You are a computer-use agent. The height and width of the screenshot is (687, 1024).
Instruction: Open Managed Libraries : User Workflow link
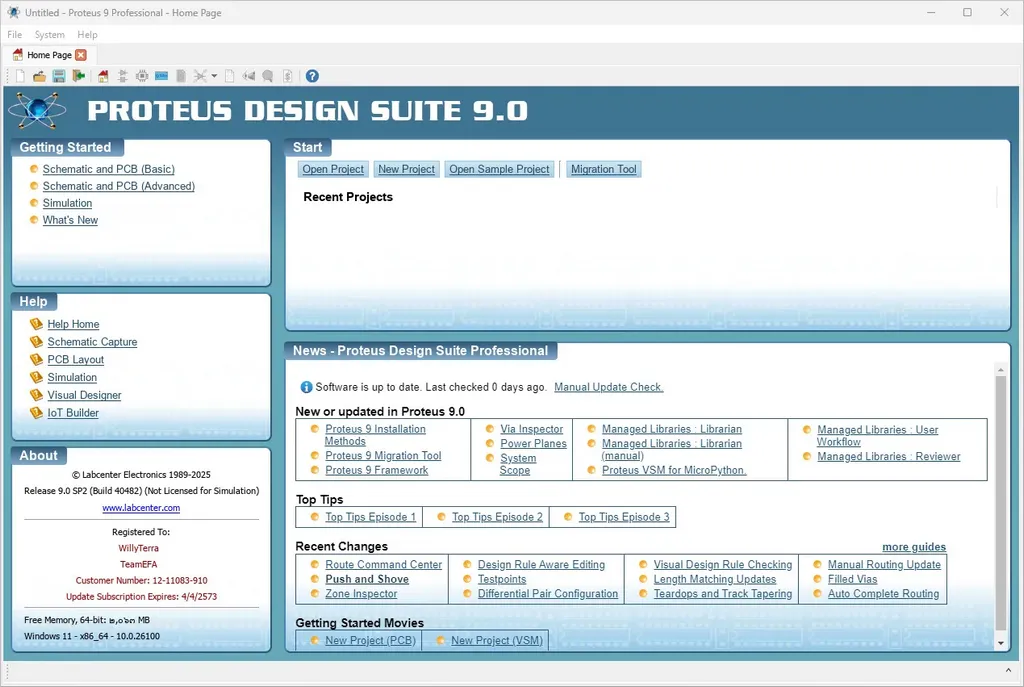tap(877, 436)
